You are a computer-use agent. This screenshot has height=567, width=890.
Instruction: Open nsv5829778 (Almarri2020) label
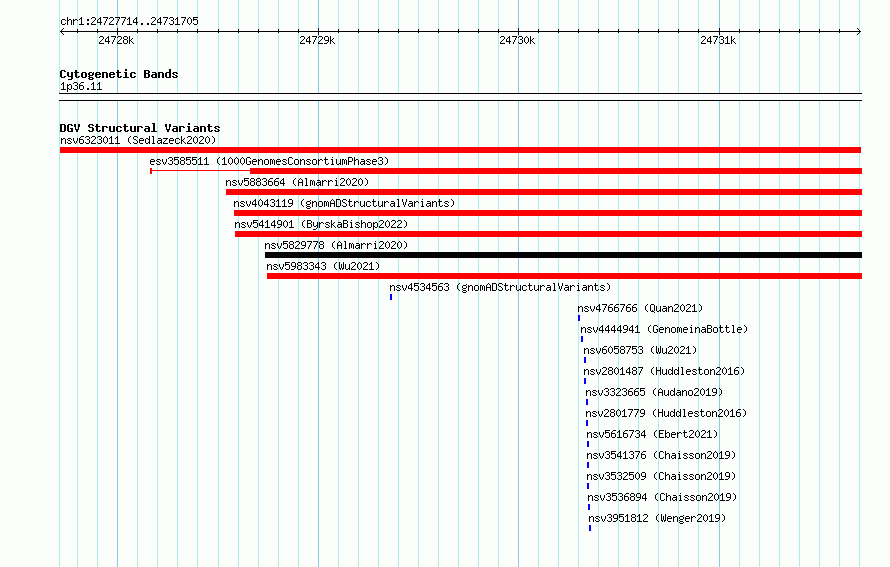tap(336, 245)
